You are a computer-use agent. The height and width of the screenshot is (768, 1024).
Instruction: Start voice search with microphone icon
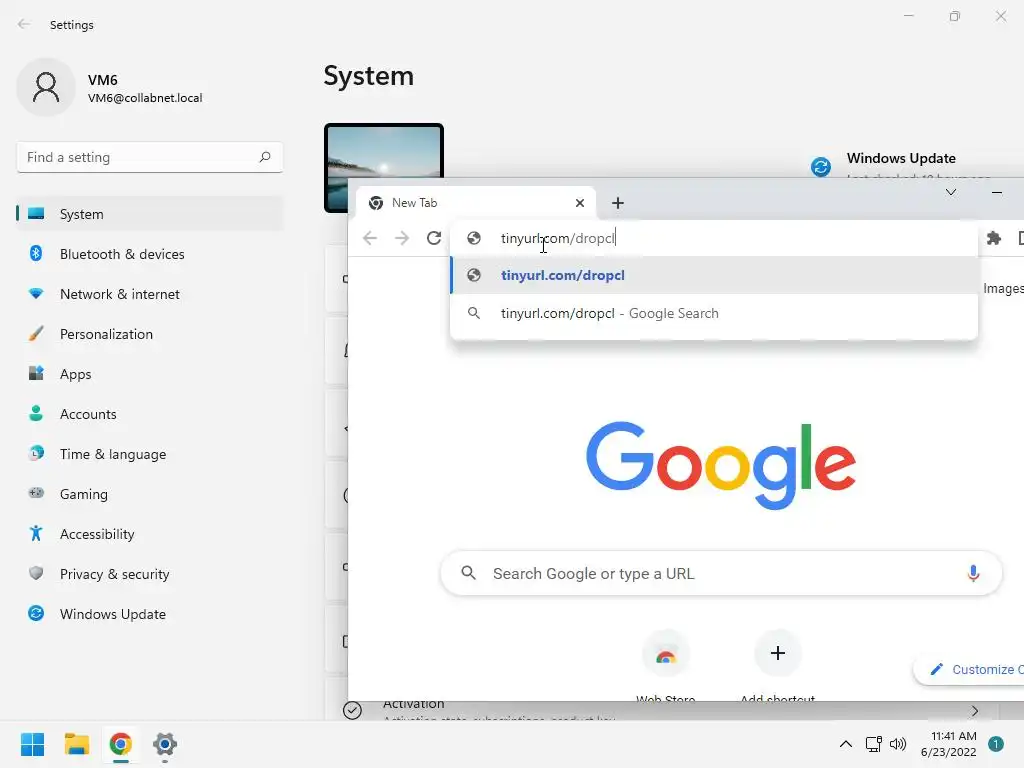coord(973,573)
